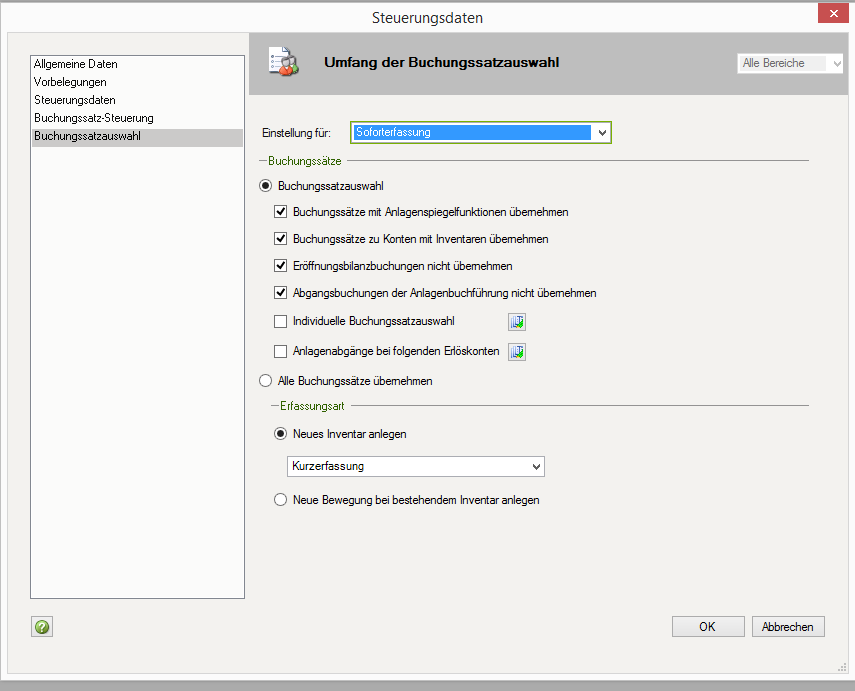
Task: Uncheck Buchungssätze zu Konten mit Inventaren übernehmen
Action: (281, 239)
